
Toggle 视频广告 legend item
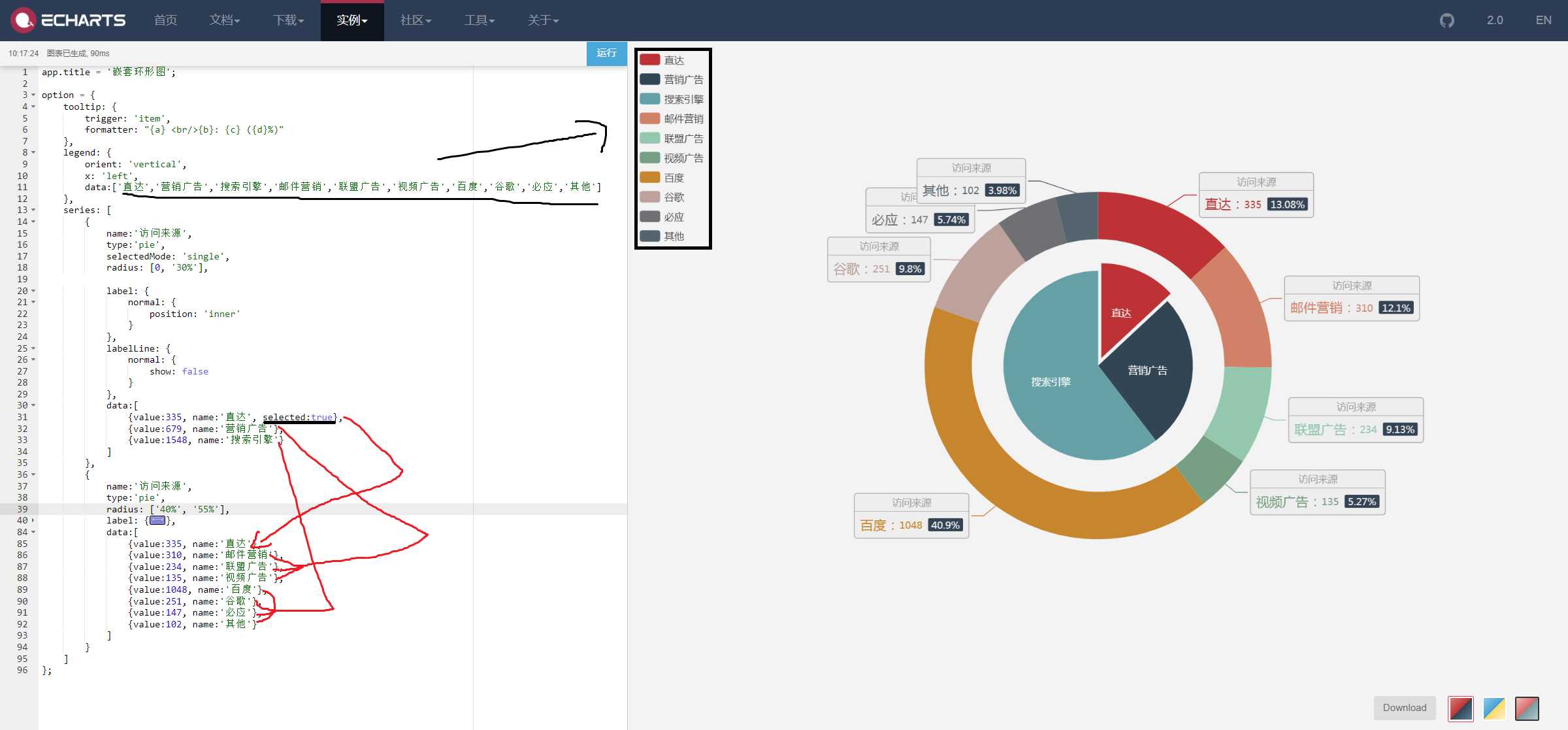[672, 158]
